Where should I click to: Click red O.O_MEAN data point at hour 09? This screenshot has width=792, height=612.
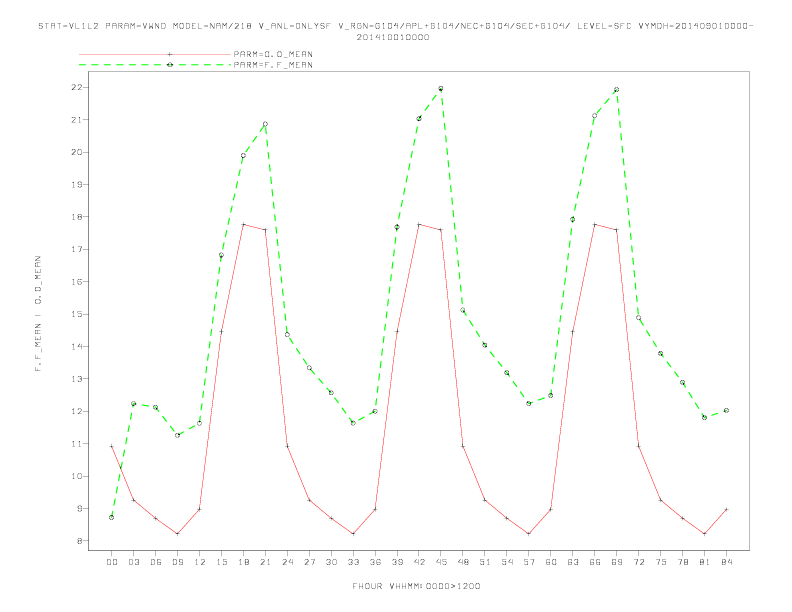point(177,534)
